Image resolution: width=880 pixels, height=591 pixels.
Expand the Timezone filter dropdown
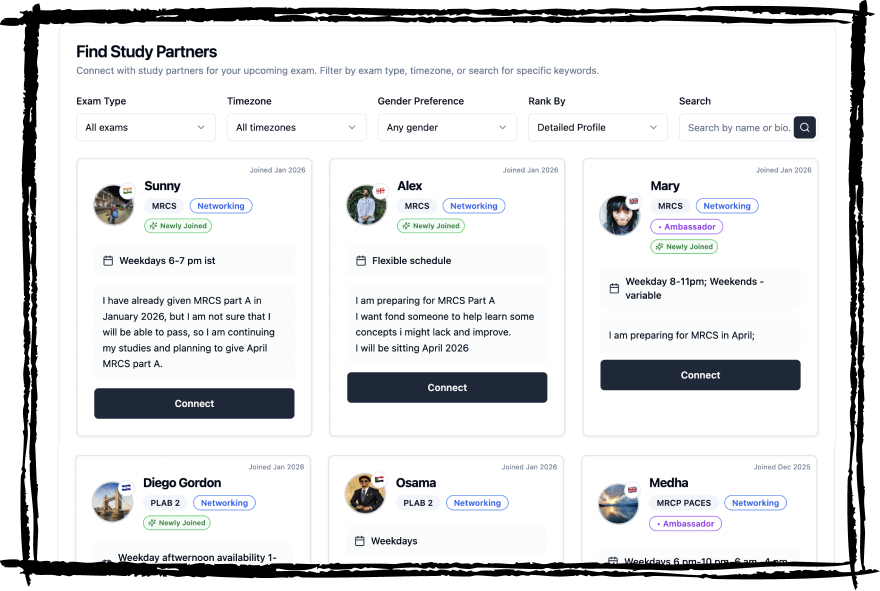pyautogui.click(x=296, y=127)
